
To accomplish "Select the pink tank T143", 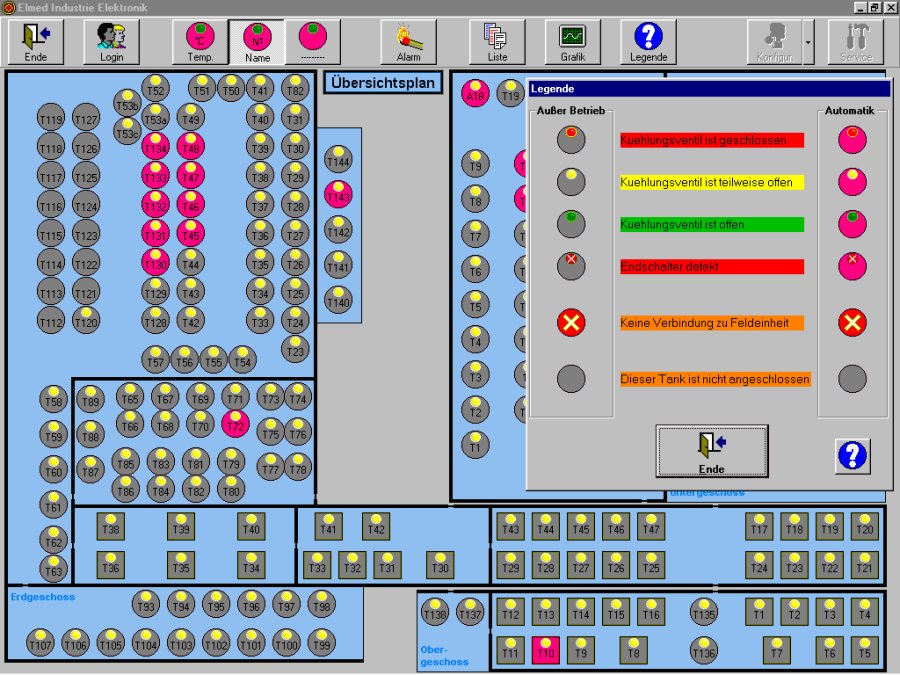I will pyautogui.click(x=339, y=196).
